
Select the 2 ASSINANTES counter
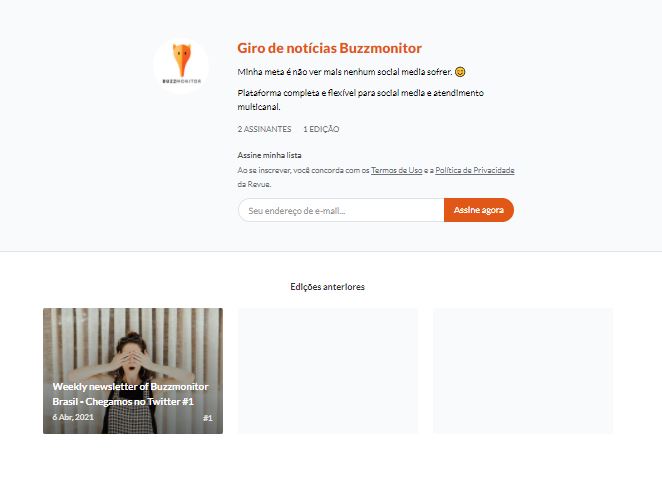pyautogui.click(x=264, y=129)
